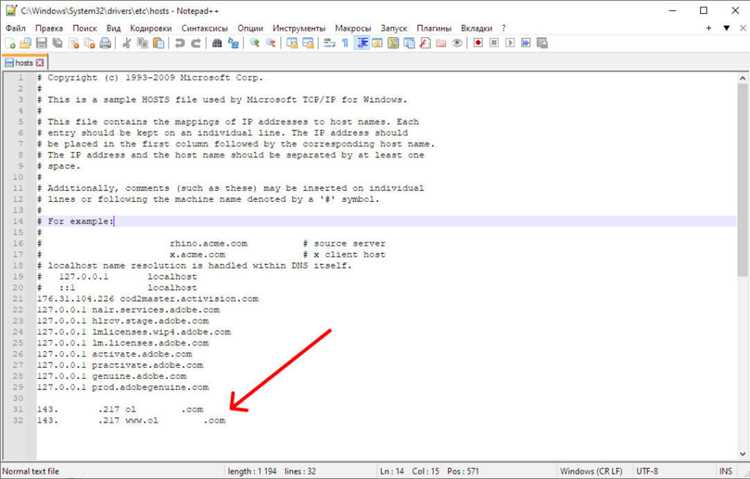Click the Zoom Out magnifier icon

[271, 43]
